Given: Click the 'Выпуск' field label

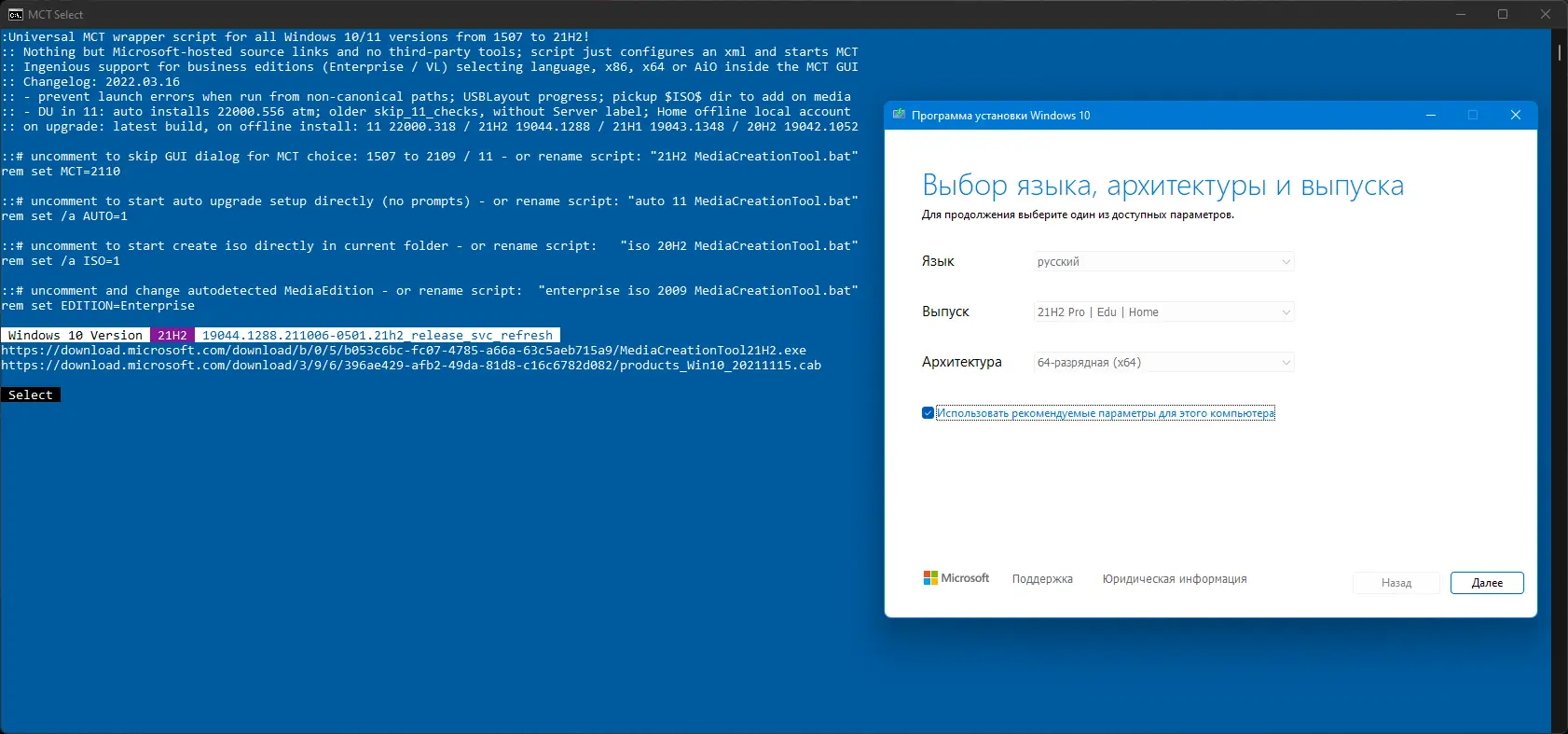Looking at the screenshot, I should click(945, 312).
